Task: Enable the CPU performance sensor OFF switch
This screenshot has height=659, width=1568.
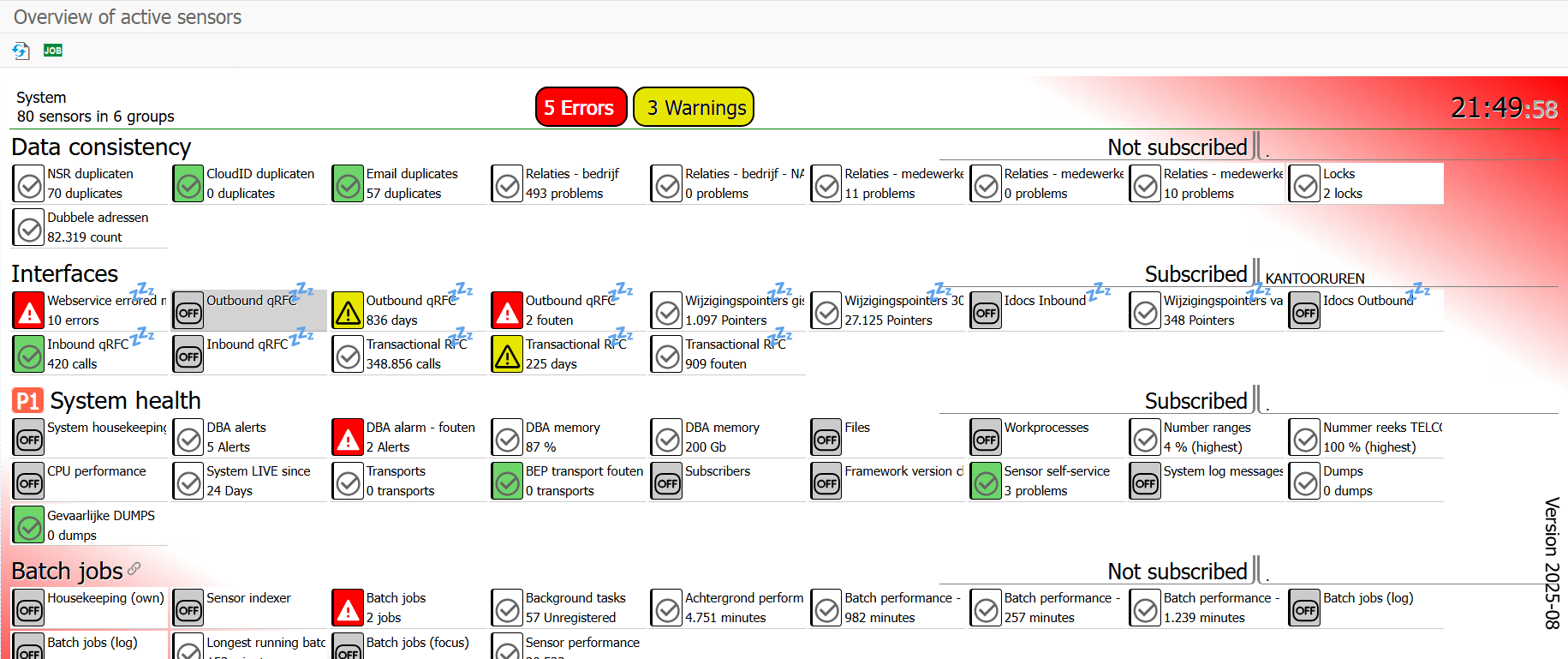Action: point(29,482)
